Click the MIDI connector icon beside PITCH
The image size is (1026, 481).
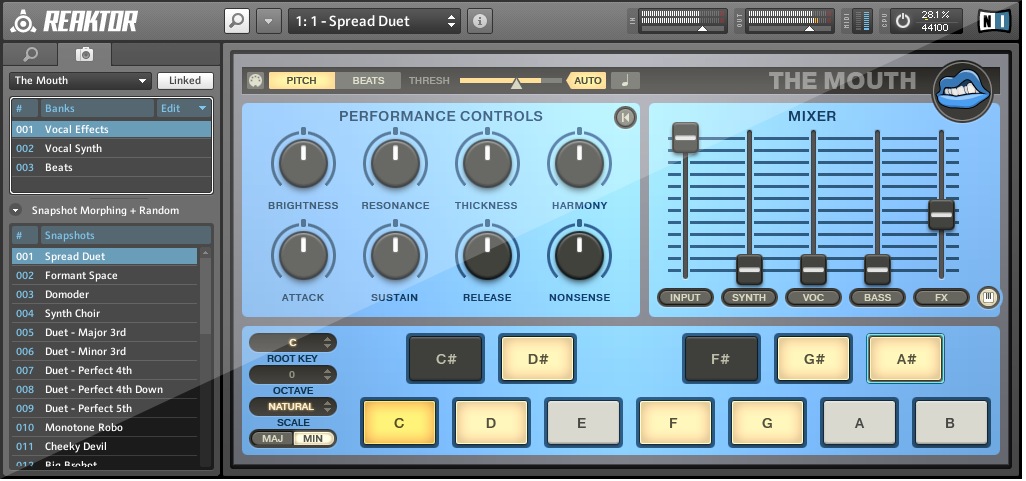pyautogui.click(x=255, y=80)
